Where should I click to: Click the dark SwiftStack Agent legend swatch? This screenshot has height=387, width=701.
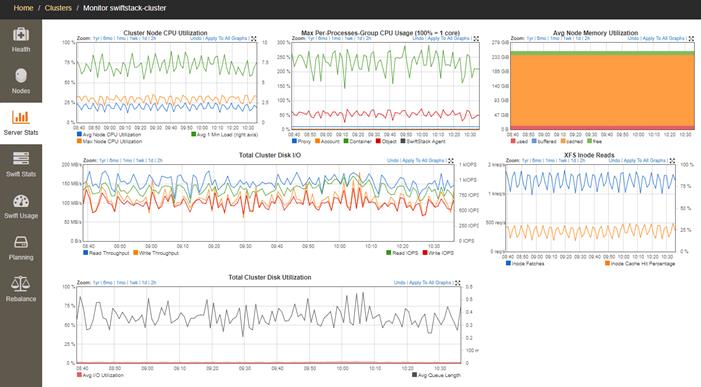click(x=403, y=141)
